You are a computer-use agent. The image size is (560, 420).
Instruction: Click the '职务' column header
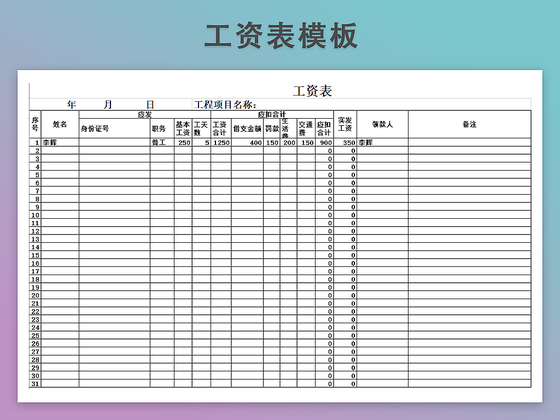point(162,129)
